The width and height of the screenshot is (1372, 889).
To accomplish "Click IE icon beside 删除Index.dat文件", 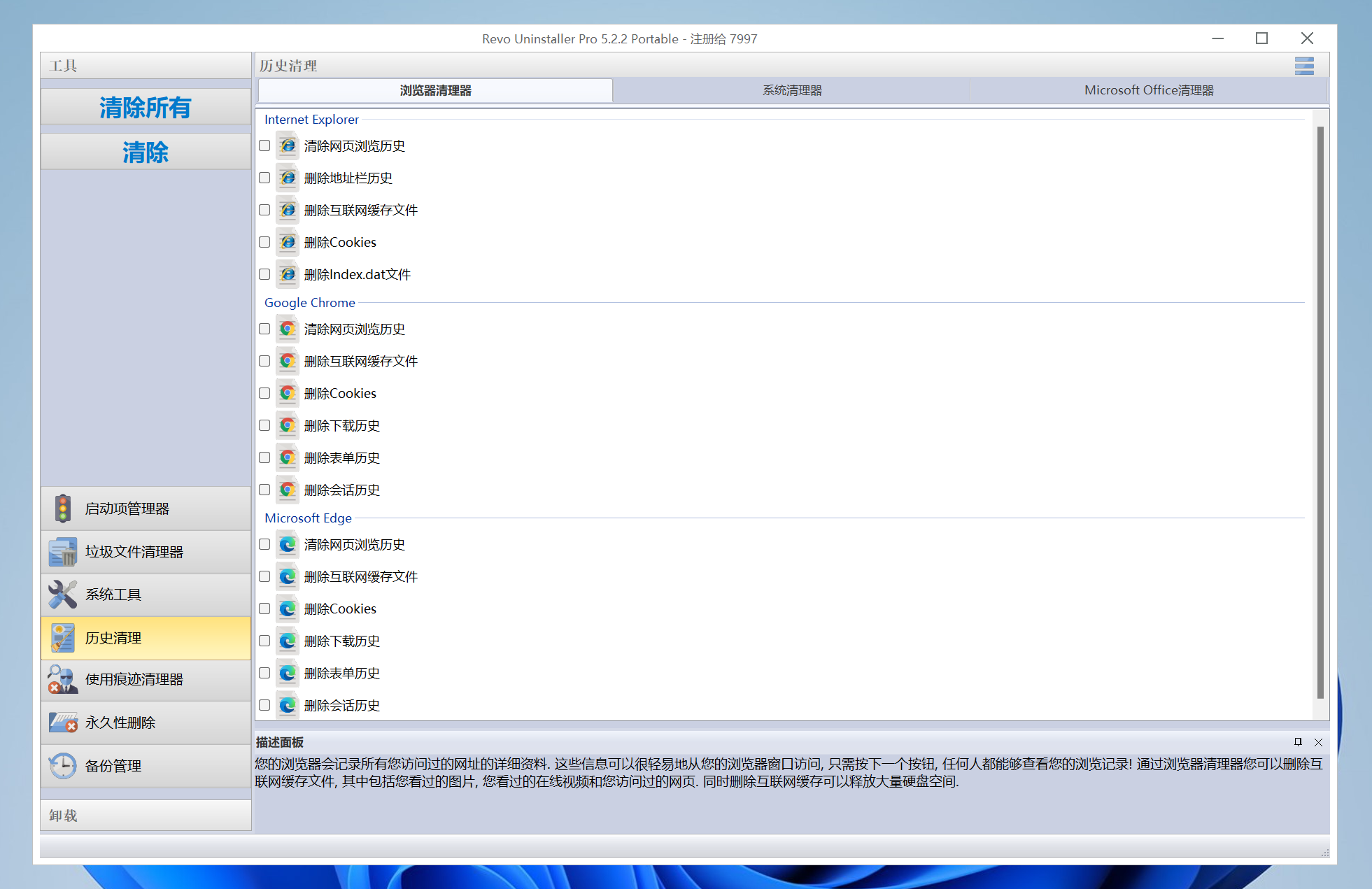I will (288, 274).
